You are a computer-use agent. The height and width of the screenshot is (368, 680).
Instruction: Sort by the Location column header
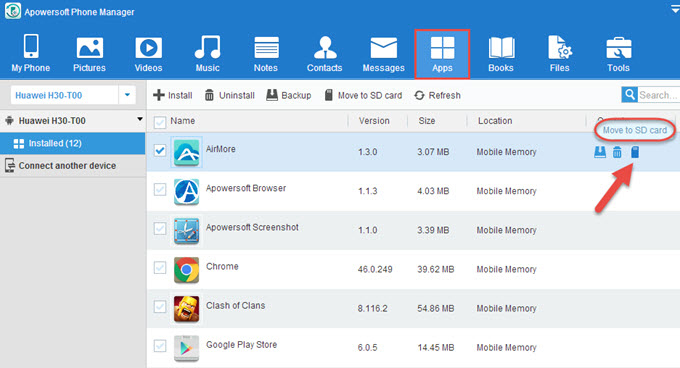495,121
